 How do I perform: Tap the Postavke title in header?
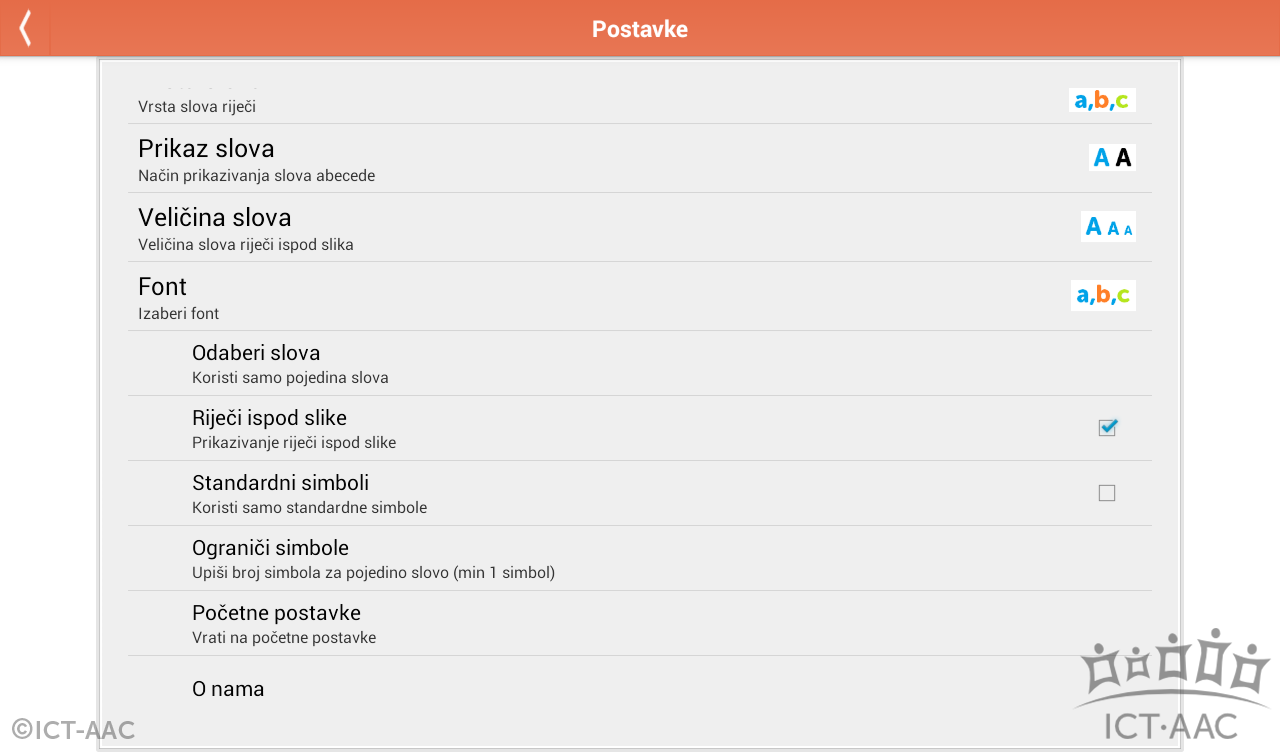tap(640, 29)
